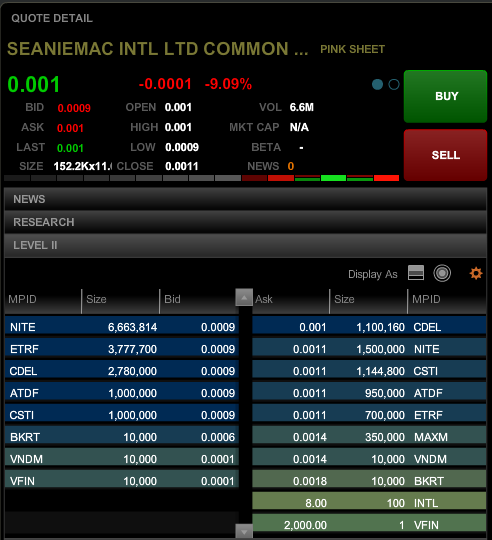Switch Level II display to table view icon

(x=416, y=273)
